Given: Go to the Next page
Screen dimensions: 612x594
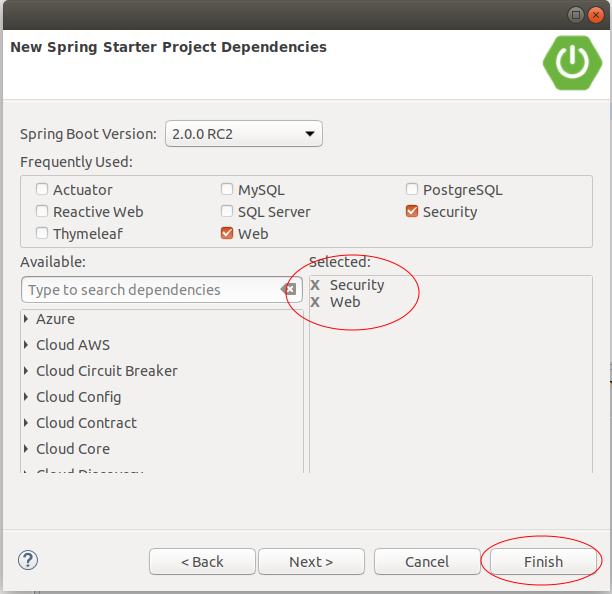Looking at the screenshot, I should click(311, 562).
